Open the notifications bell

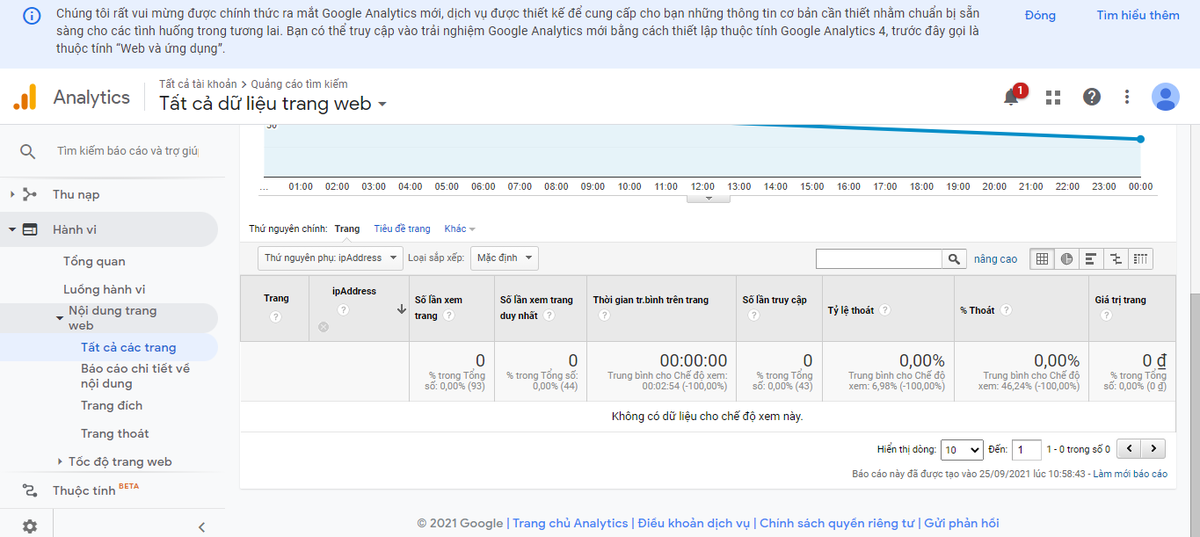tap(1013, 96)
